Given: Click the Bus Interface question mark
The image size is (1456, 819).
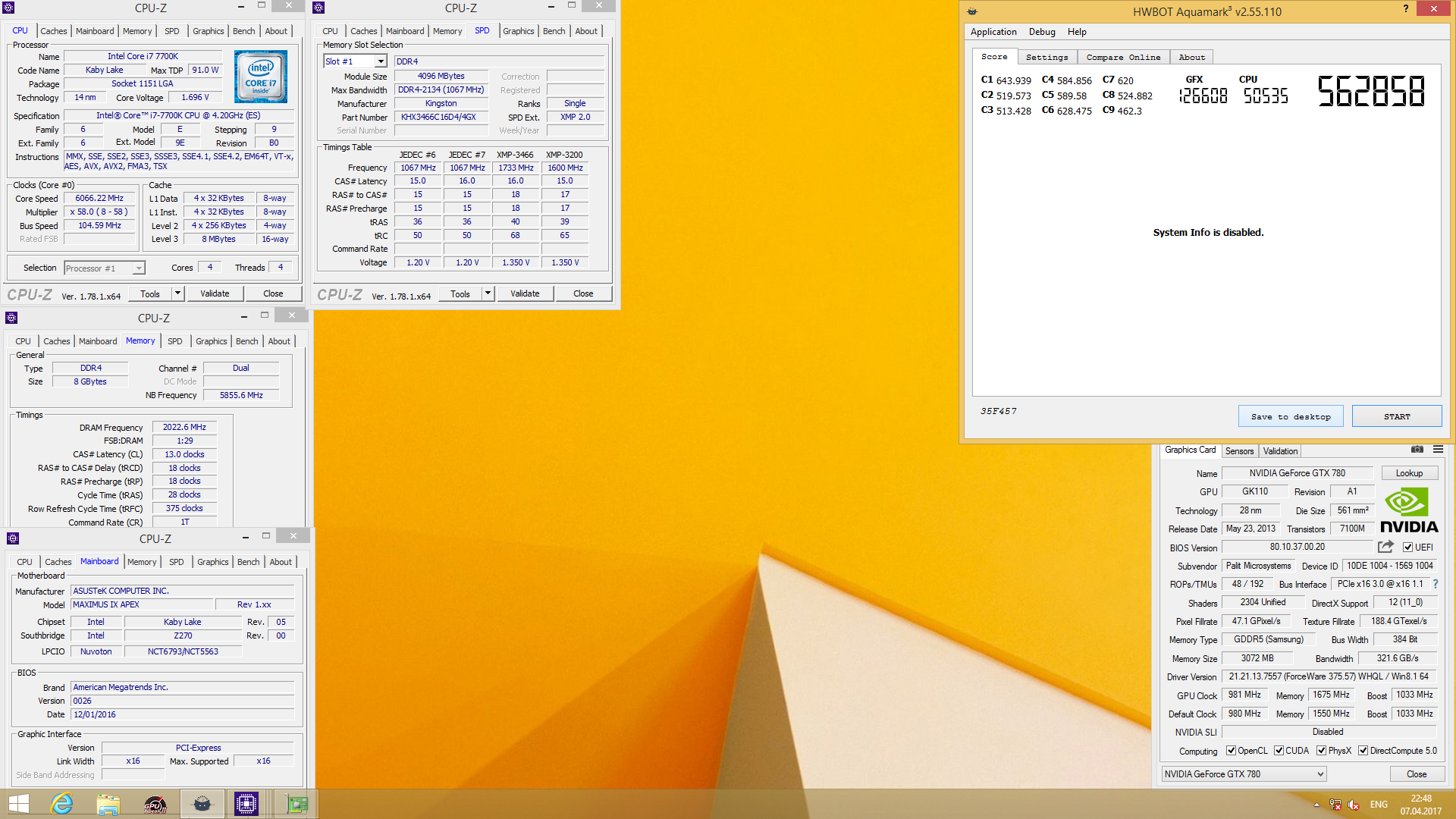Looking at the screenshot, I should [1436, 584].
